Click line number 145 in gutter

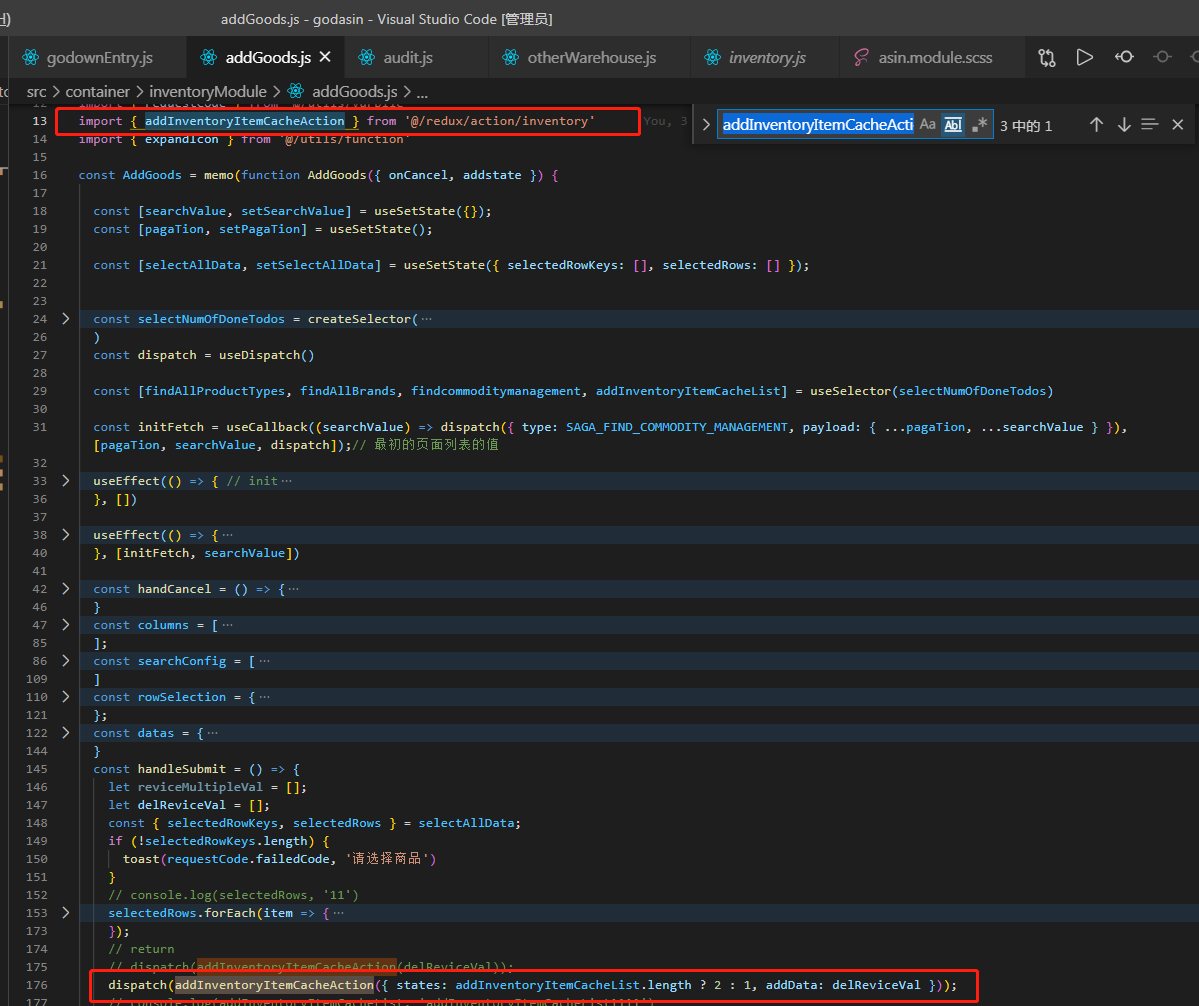tap(36, 769)
